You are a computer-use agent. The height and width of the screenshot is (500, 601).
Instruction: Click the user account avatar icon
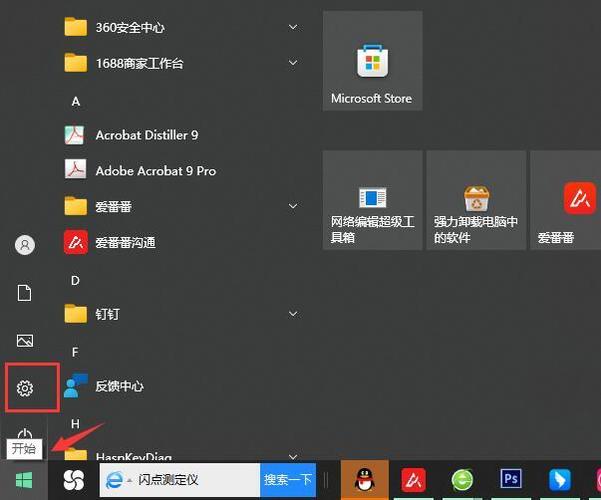coord(25,245)
